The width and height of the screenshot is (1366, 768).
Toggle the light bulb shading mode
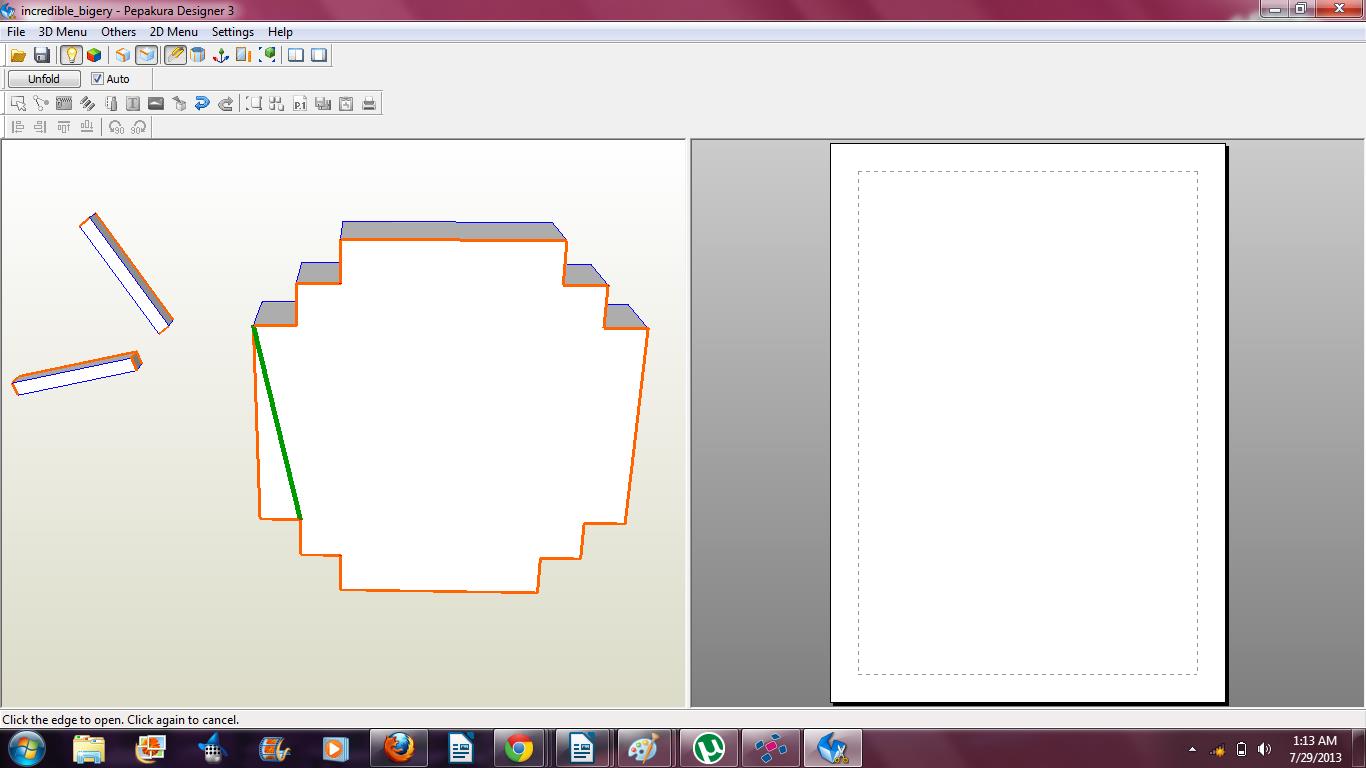70,55
